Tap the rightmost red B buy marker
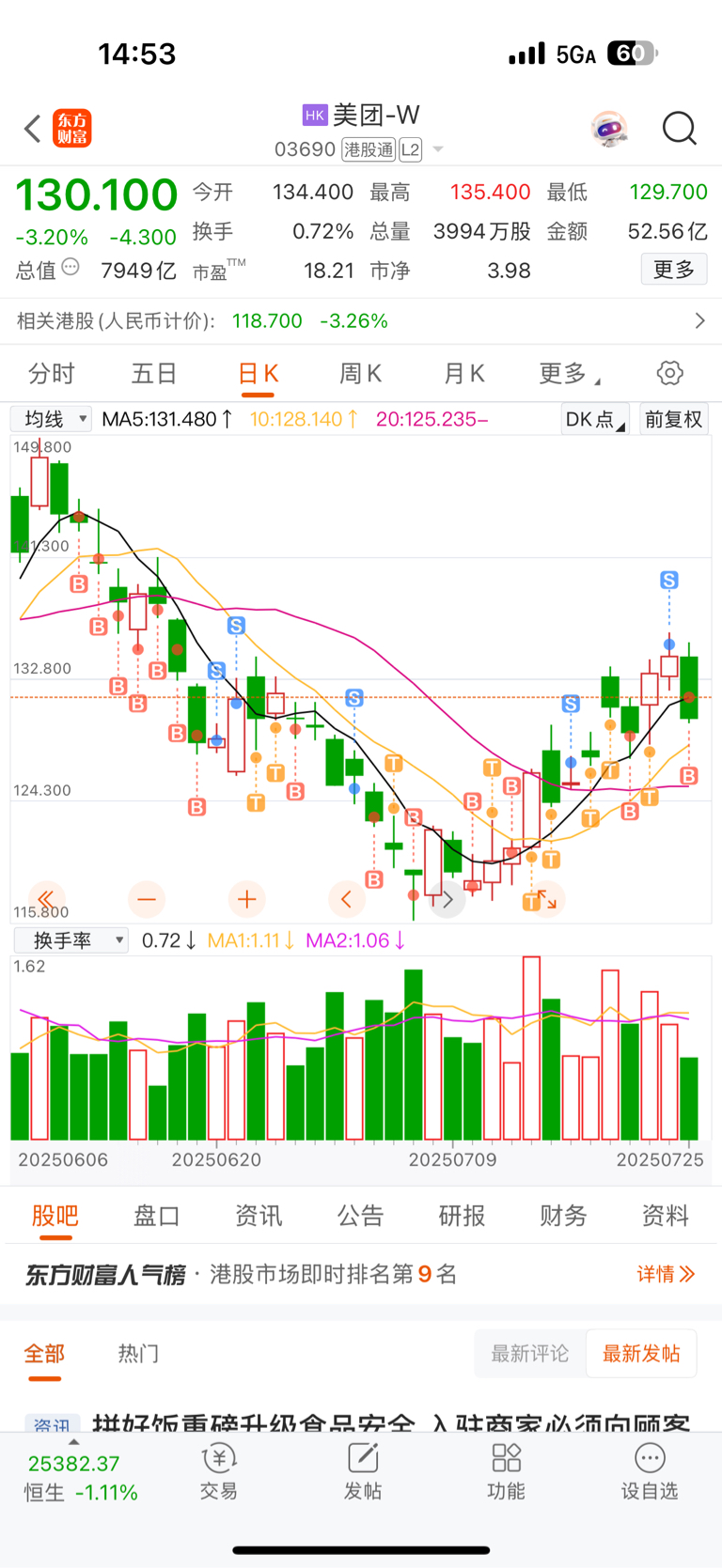Viewport: 722px width, 1568px height. pos(689,776)
